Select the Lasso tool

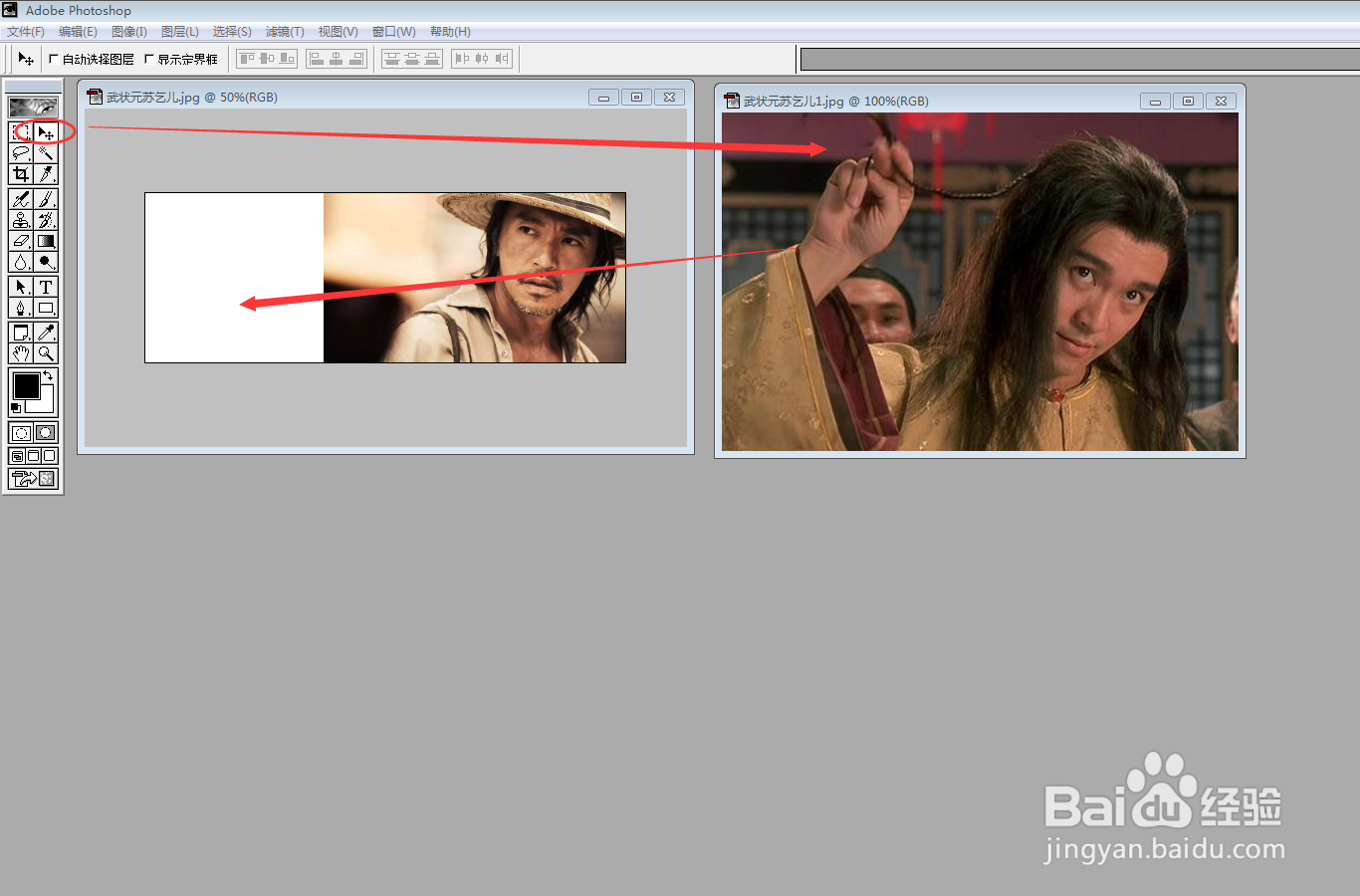tap(21, 153)
